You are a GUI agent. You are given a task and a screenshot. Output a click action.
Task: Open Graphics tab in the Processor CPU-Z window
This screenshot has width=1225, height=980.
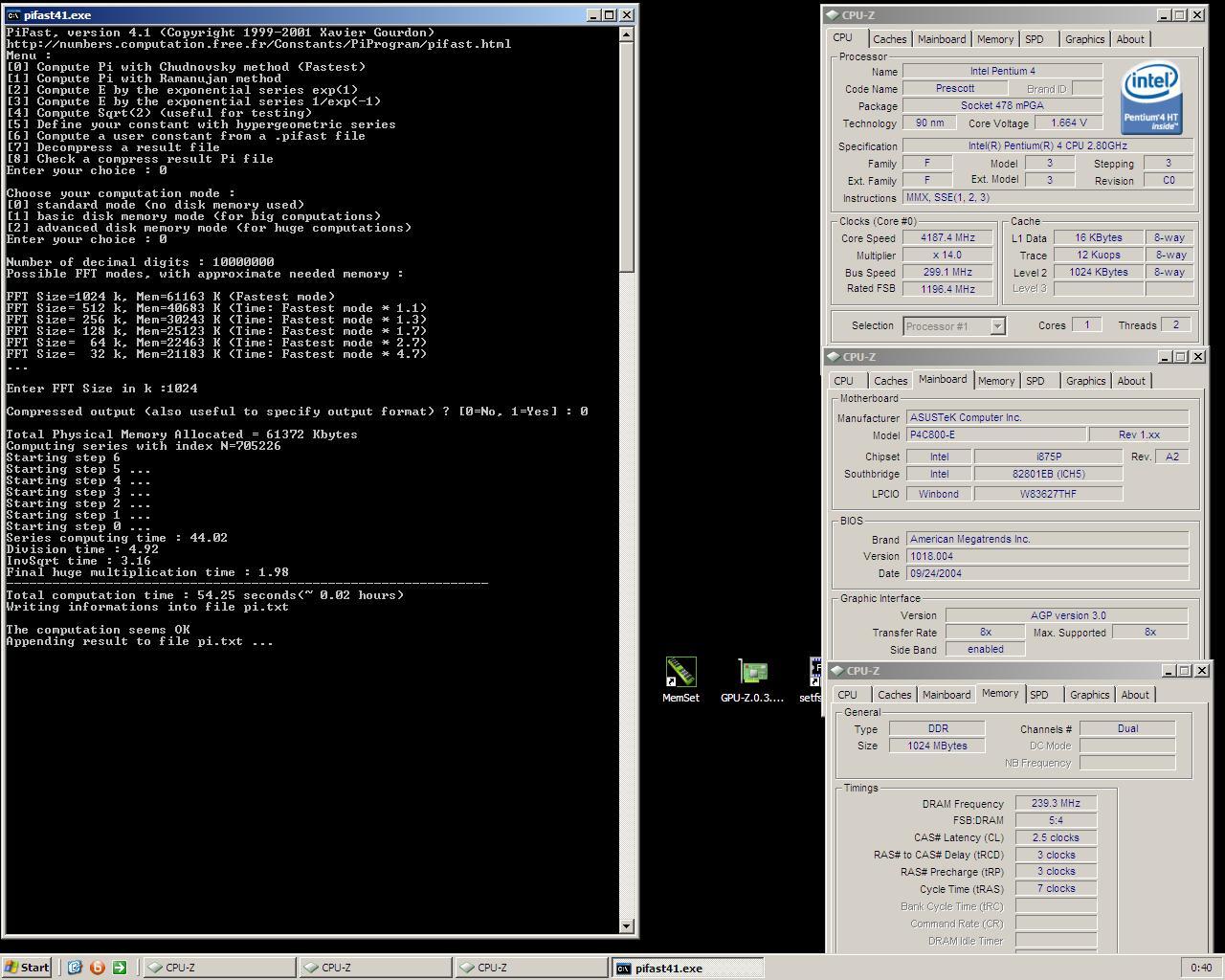coord(1084,39)
